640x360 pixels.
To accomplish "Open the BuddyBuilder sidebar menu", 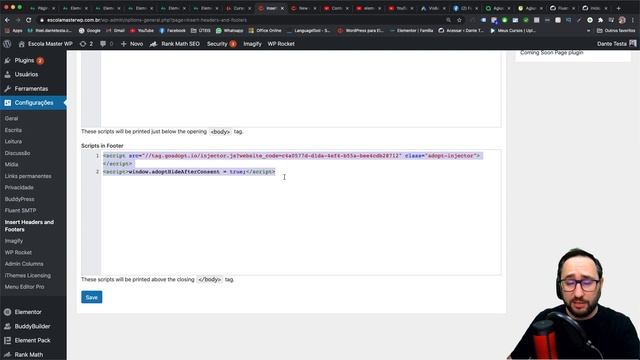I will click(x=33, y=326).
